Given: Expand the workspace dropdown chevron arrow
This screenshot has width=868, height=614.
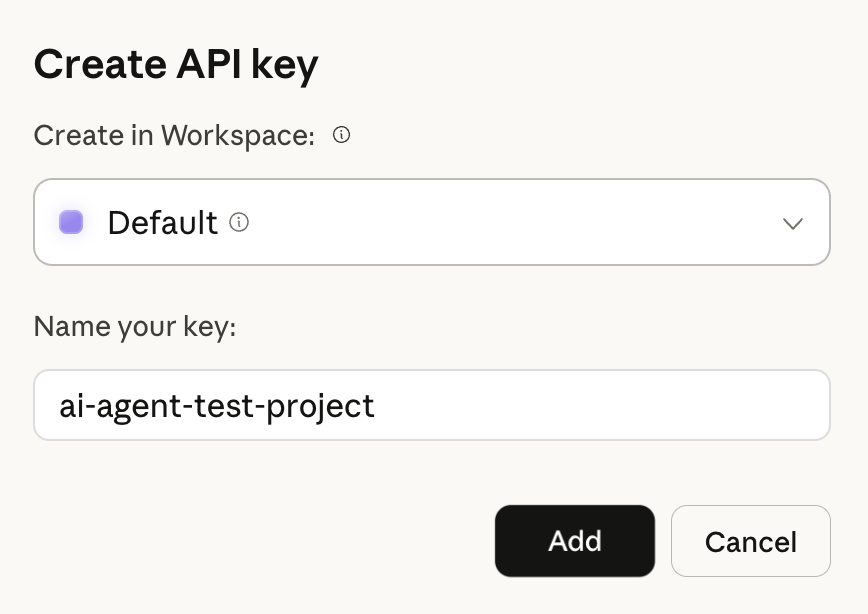Looking at the screenshot, I should [x=792, y=223].
